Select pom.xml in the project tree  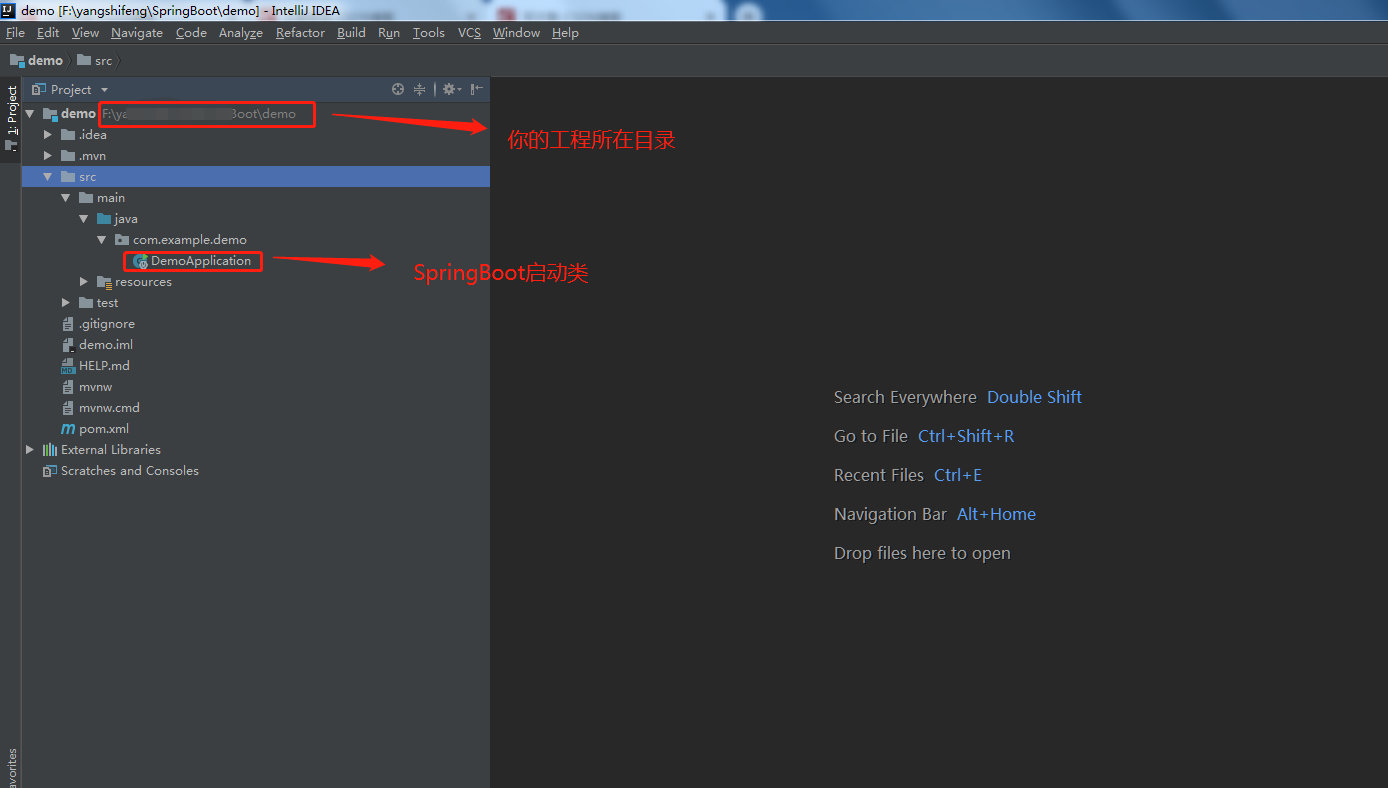coord(104,429)
